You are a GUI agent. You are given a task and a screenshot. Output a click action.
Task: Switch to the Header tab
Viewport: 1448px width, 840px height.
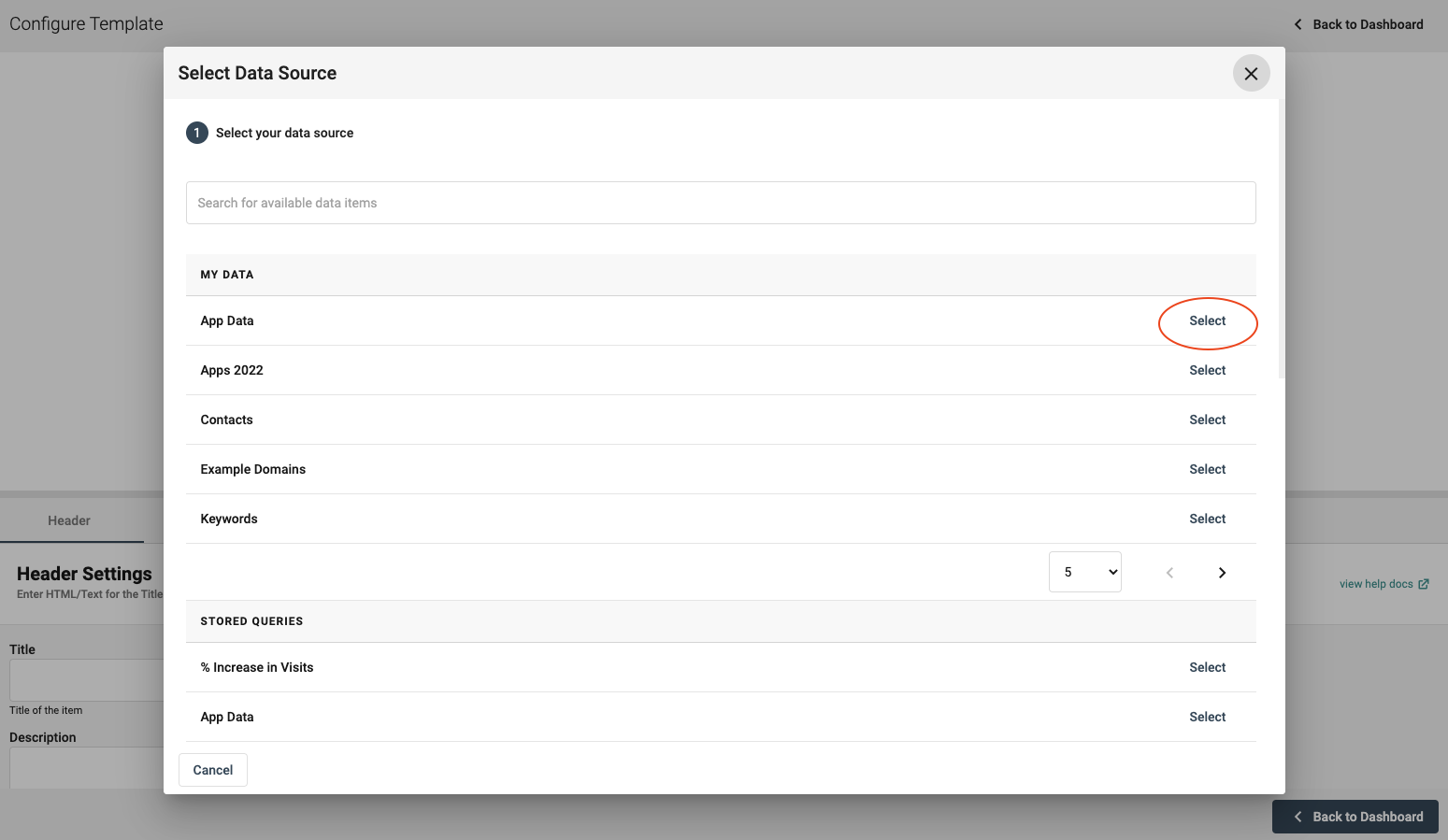tap(69, 520)
